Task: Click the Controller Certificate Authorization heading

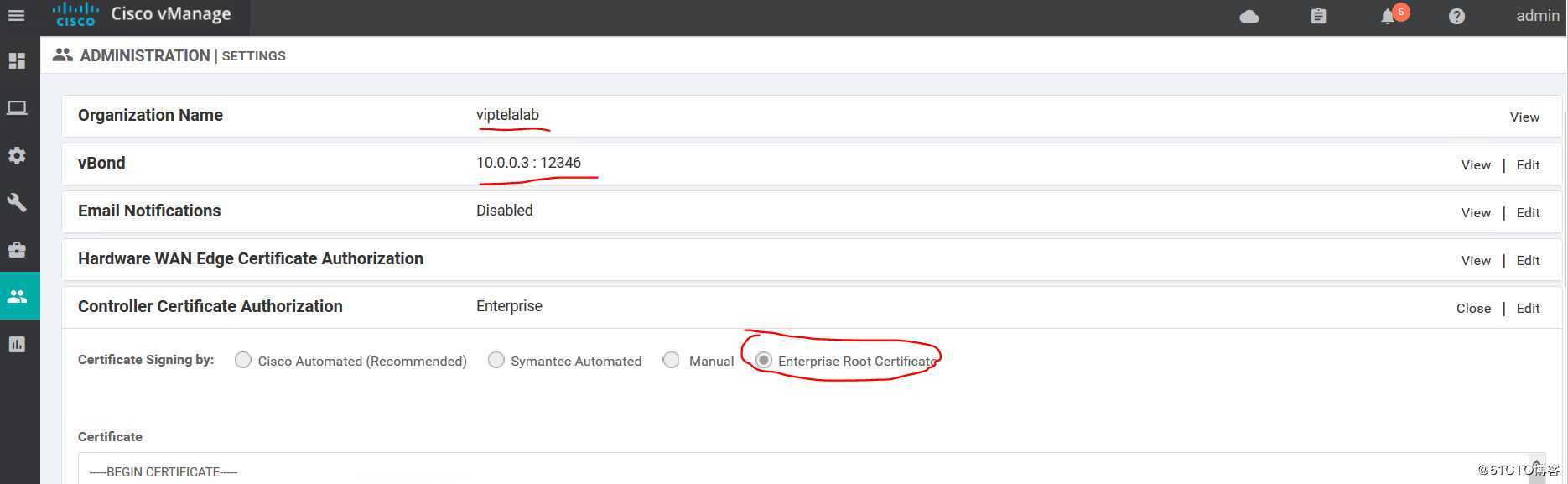Action: pyautogui.click(x=210, y=306)
